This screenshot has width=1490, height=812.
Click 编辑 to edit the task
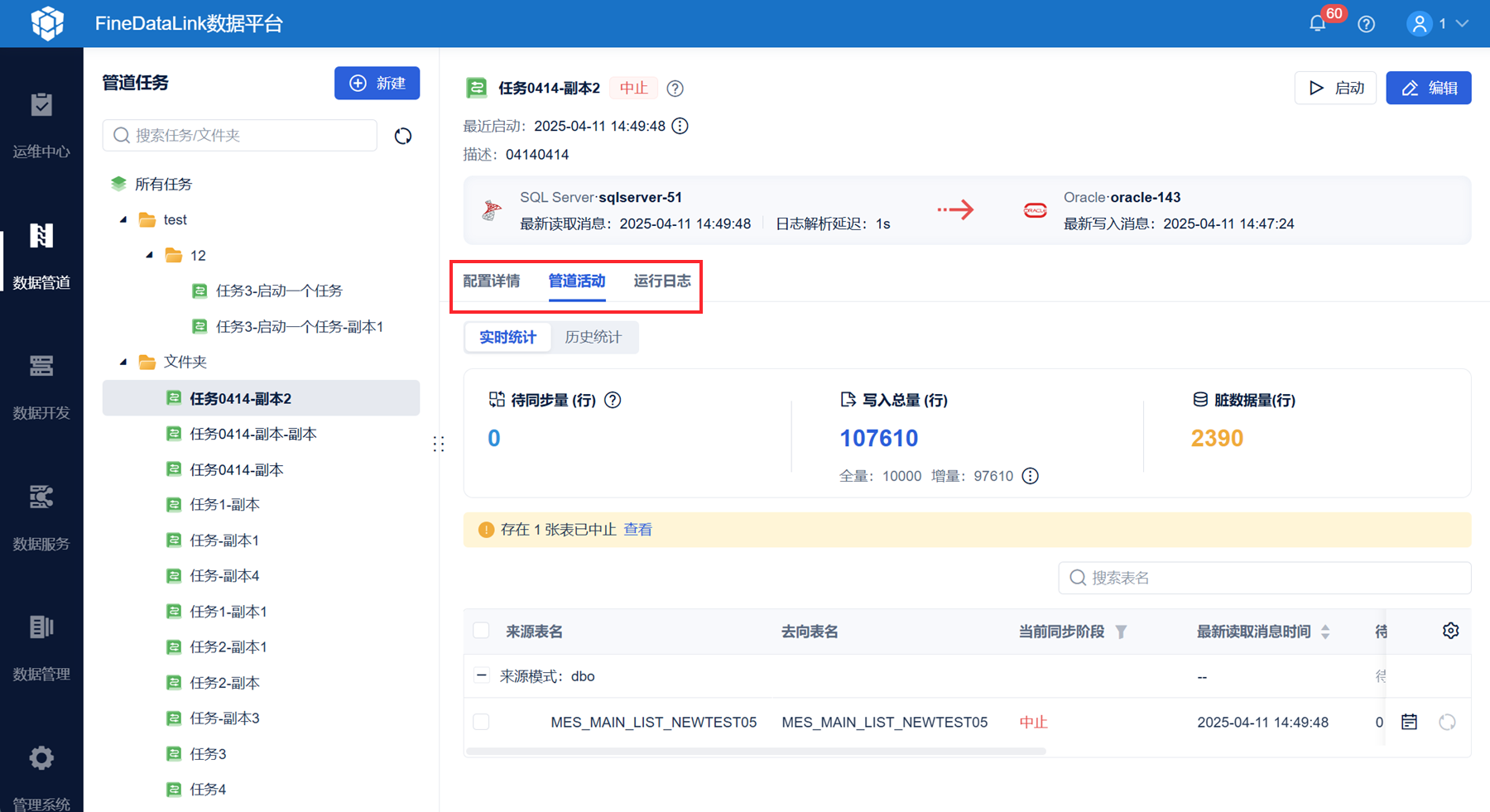1429,88
